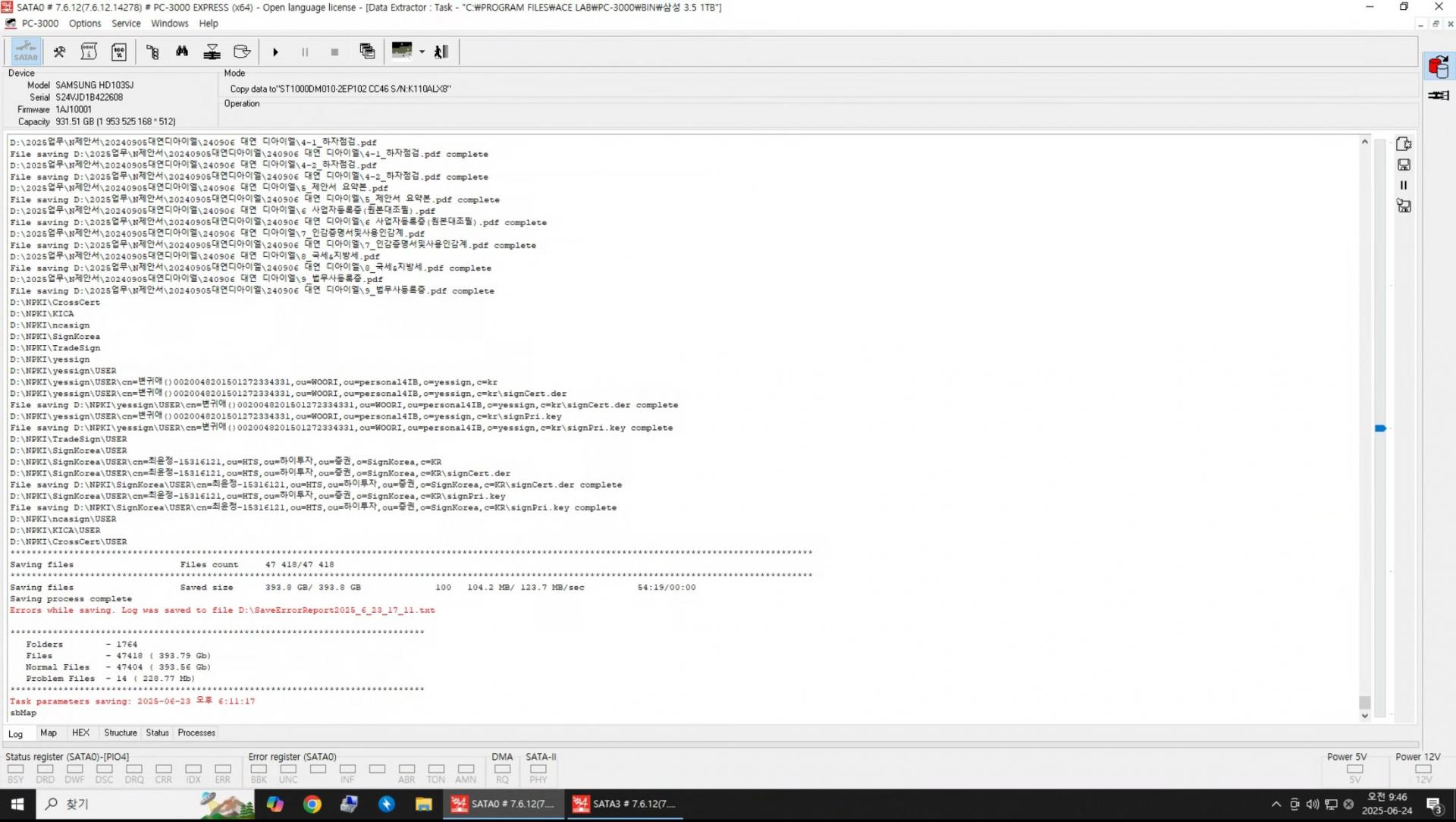The image size is (1456, 822).
Task: Click the exit running-man icon
Action: (x=441, y=52)
